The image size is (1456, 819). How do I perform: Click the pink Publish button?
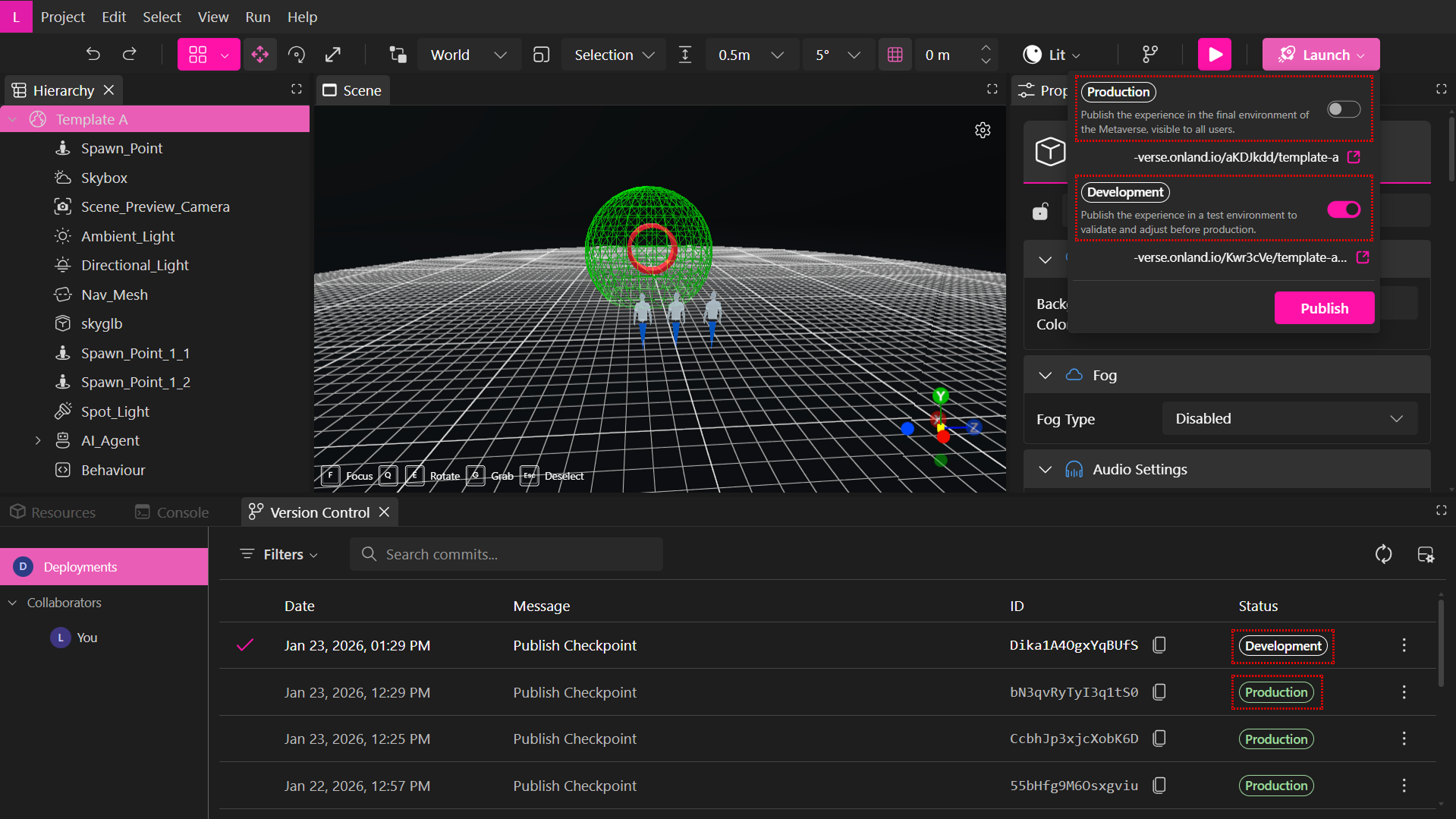(1324, 308)
